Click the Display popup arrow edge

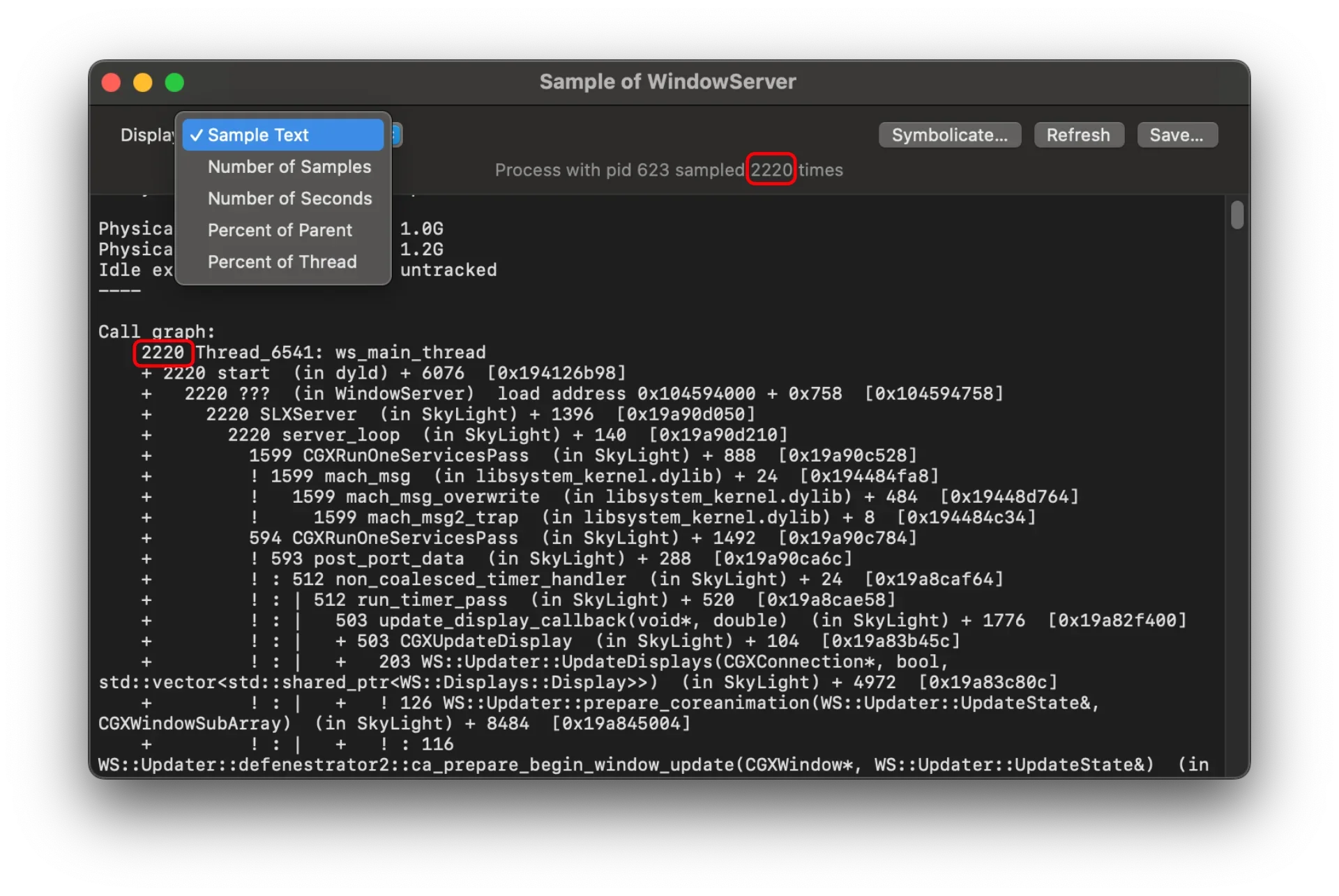coord(396,135)
